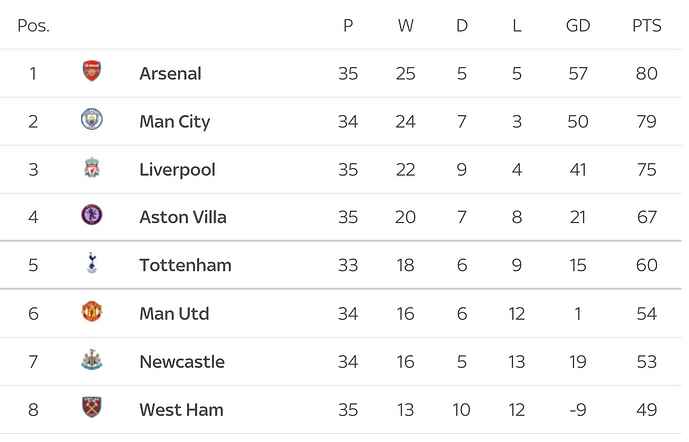Select the West Ham team name
This screenshot has height=442, width=689.
point(181,409)
